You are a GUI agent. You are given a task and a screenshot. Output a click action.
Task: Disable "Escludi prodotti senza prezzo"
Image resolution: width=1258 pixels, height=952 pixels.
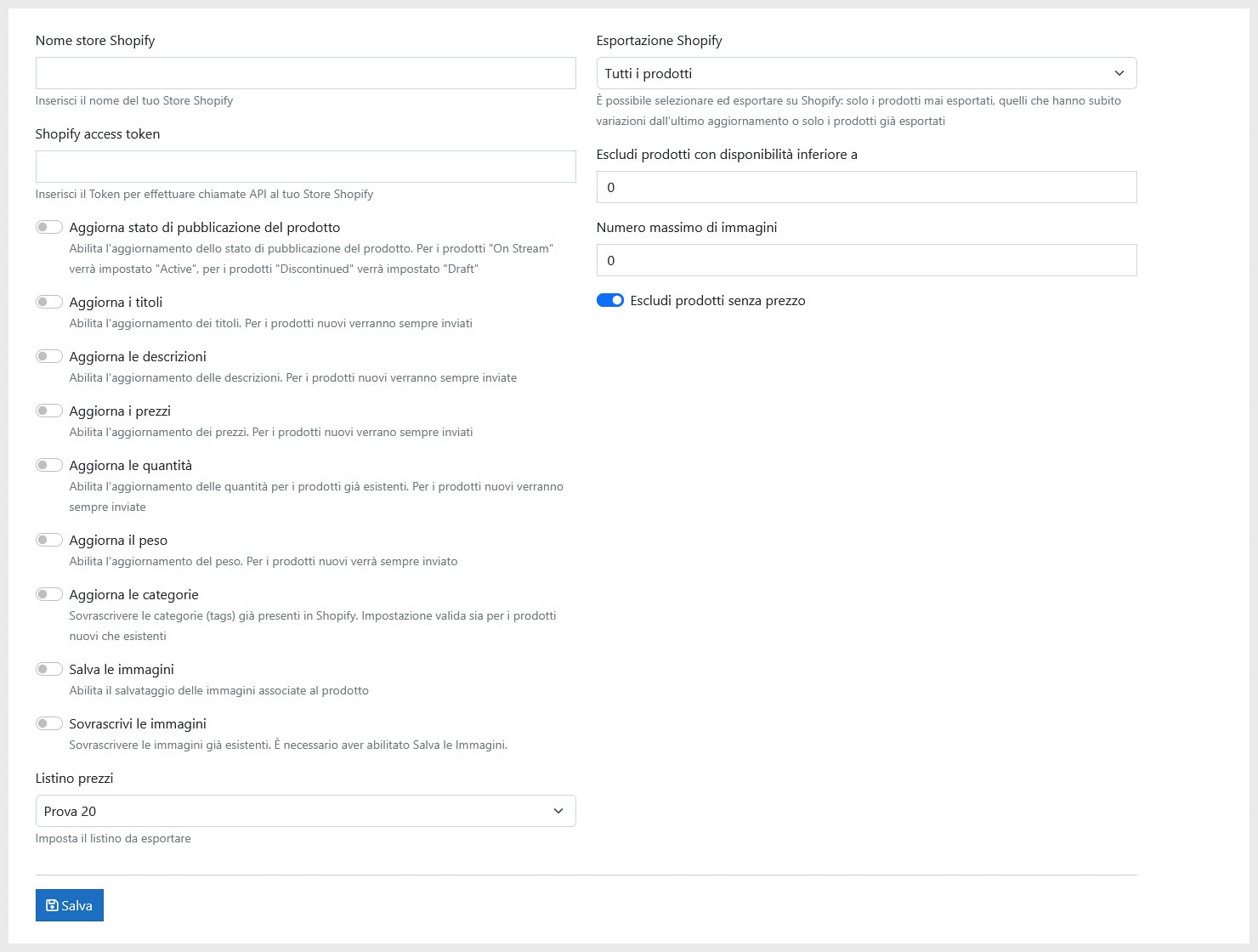click(610, 300)
